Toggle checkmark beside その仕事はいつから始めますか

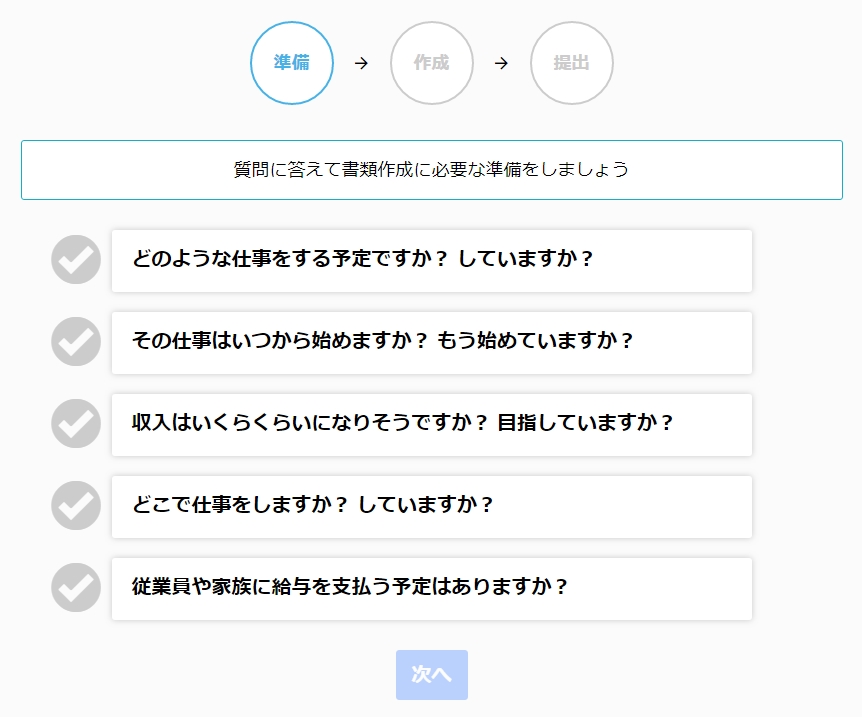pos(76,341)
